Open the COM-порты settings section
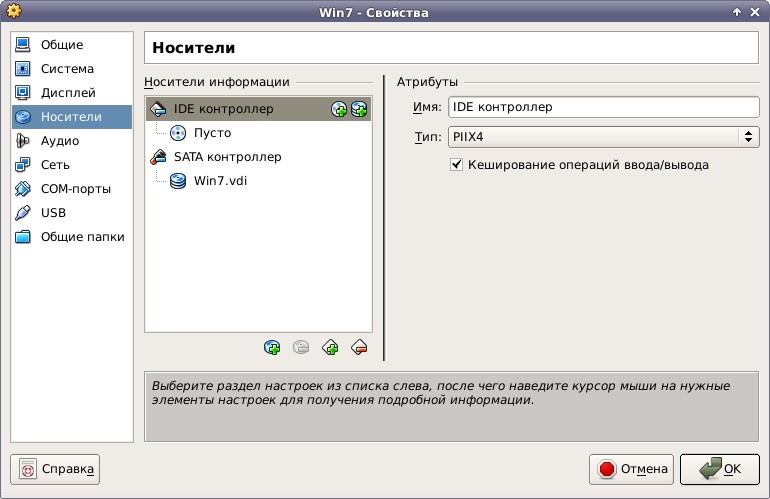The height and width of the screenshot is (499, 770). (x=72, y=189)
